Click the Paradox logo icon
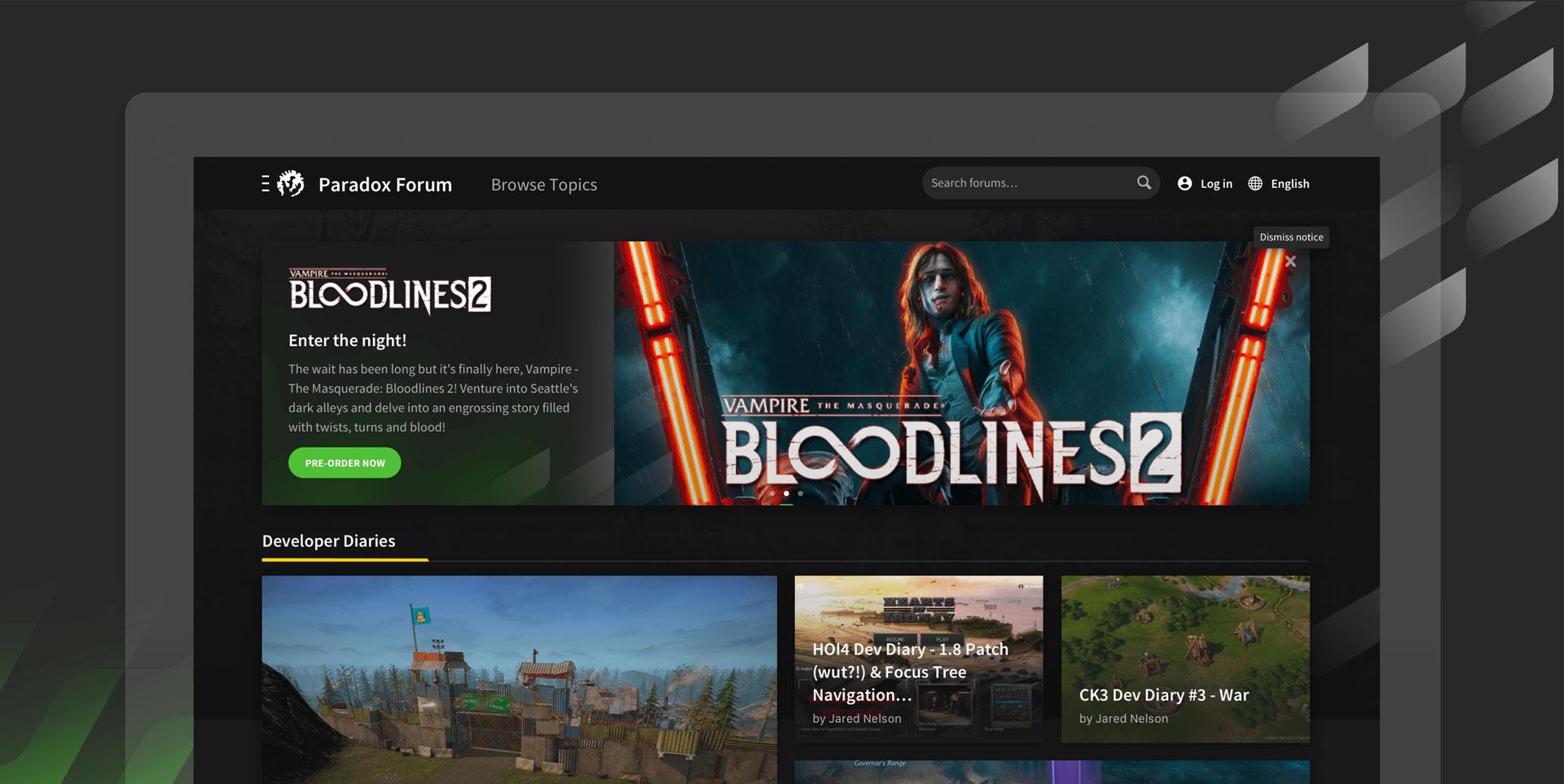The image size is (1564, 784). (291, 184)
